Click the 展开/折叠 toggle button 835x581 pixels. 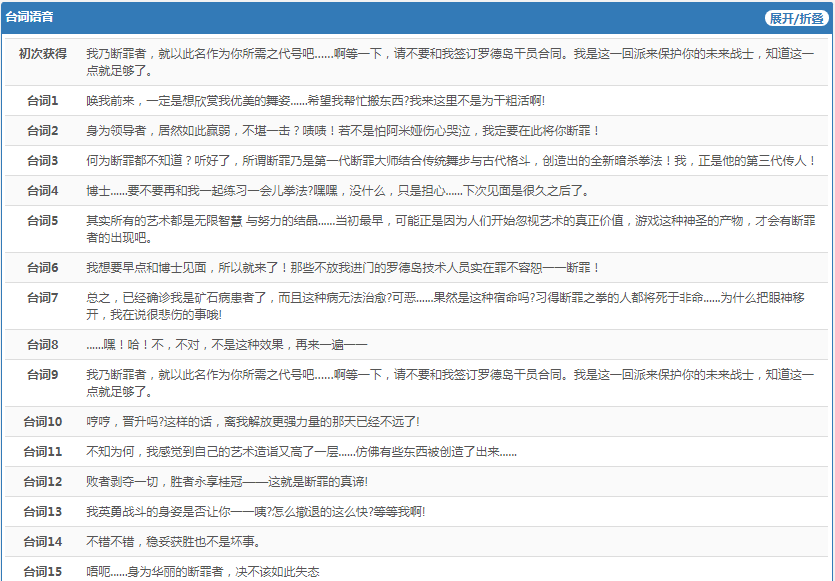pos(796,18)
